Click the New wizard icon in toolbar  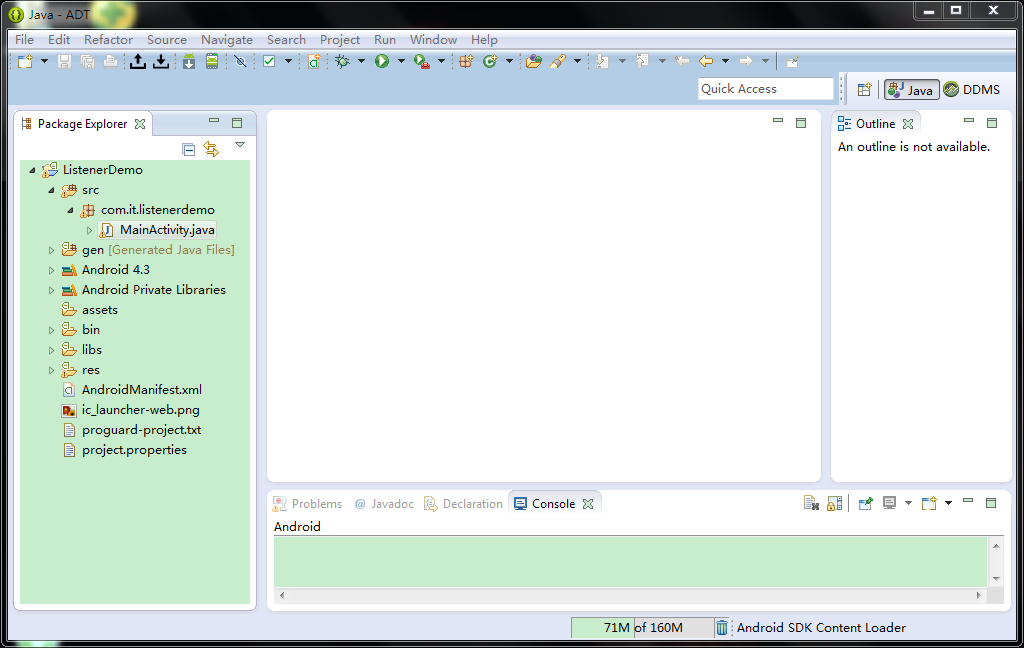pyautogui.click(x=25, y=61)
